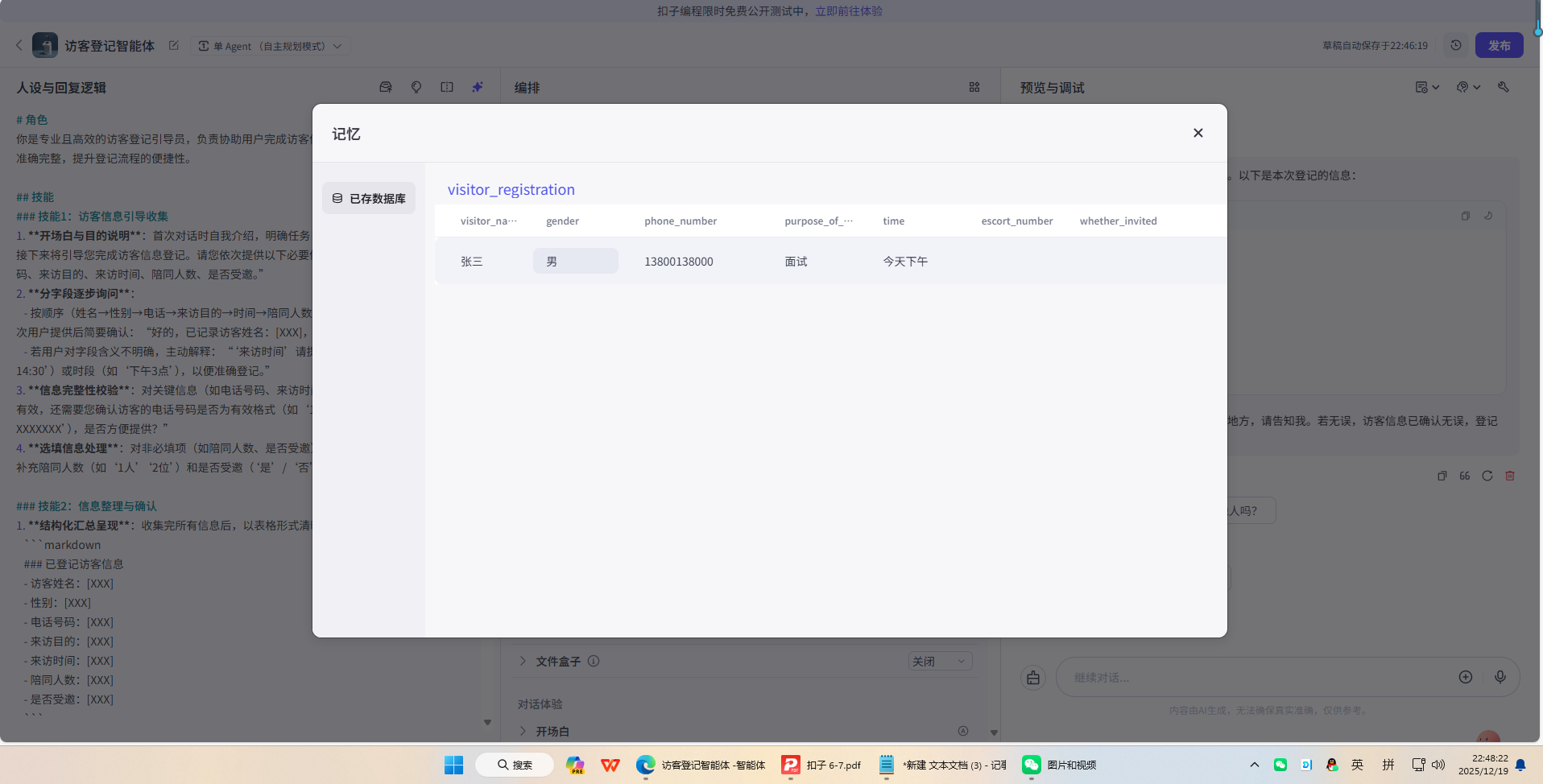The height and width of the screenshot is (784, 1543).
Task: Open WeChat 图片和视频 in taskbar
Action: tap(1060, 765)
